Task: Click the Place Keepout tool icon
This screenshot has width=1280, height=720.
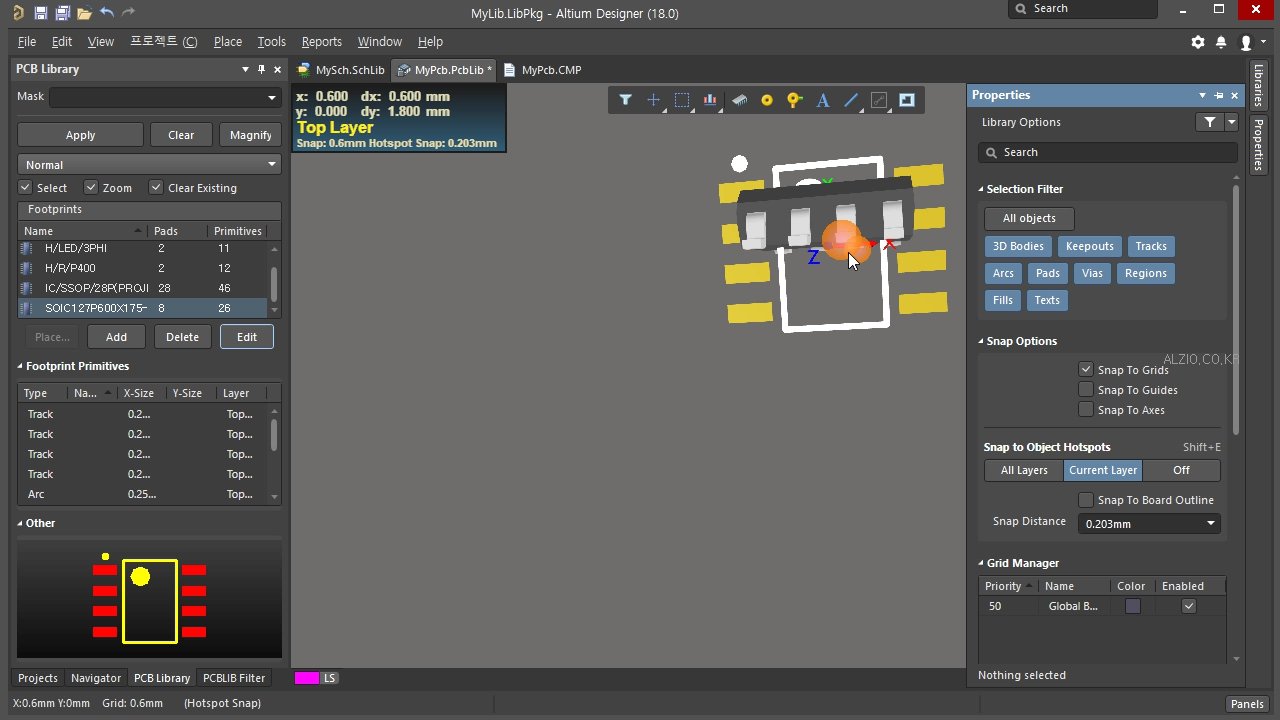Action: point(879,100)
